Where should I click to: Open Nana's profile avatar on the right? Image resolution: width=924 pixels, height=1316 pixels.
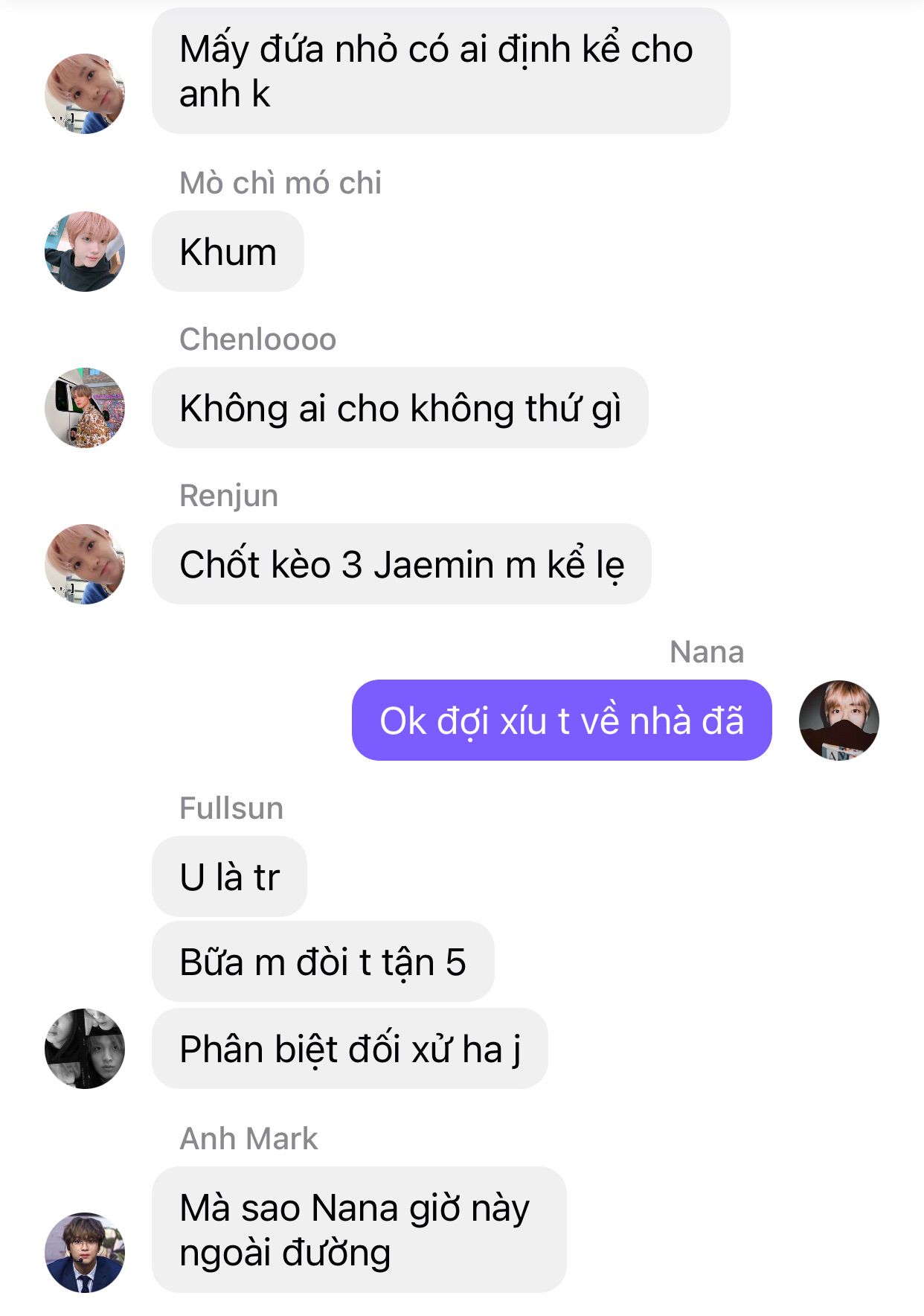click(x=839, y=721)
